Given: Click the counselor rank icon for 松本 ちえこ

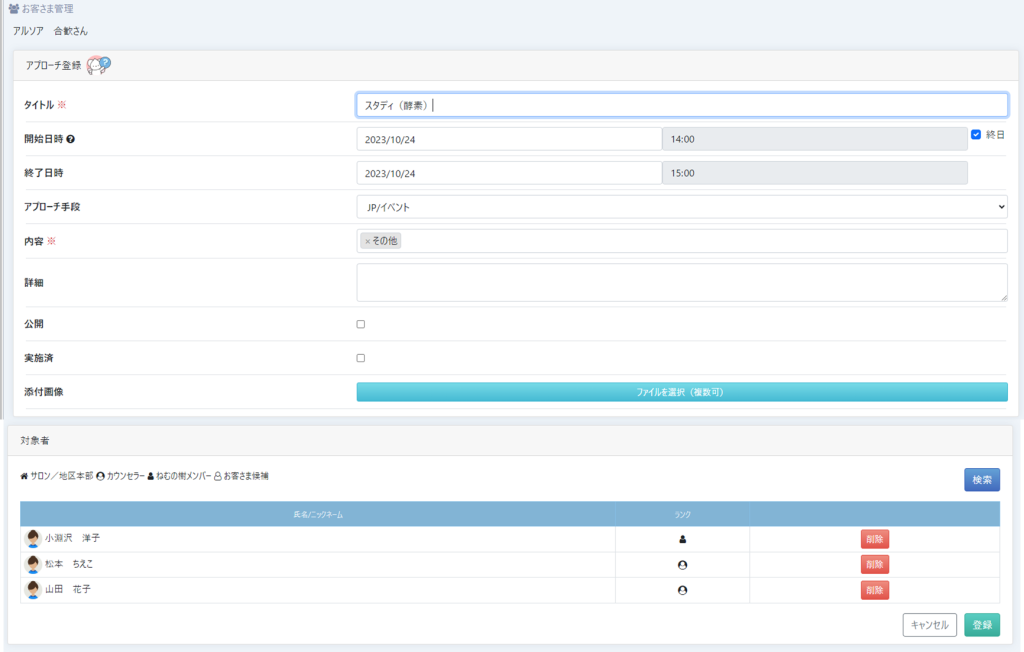Looking at the screenshot, I should click(x=682, y=565).
